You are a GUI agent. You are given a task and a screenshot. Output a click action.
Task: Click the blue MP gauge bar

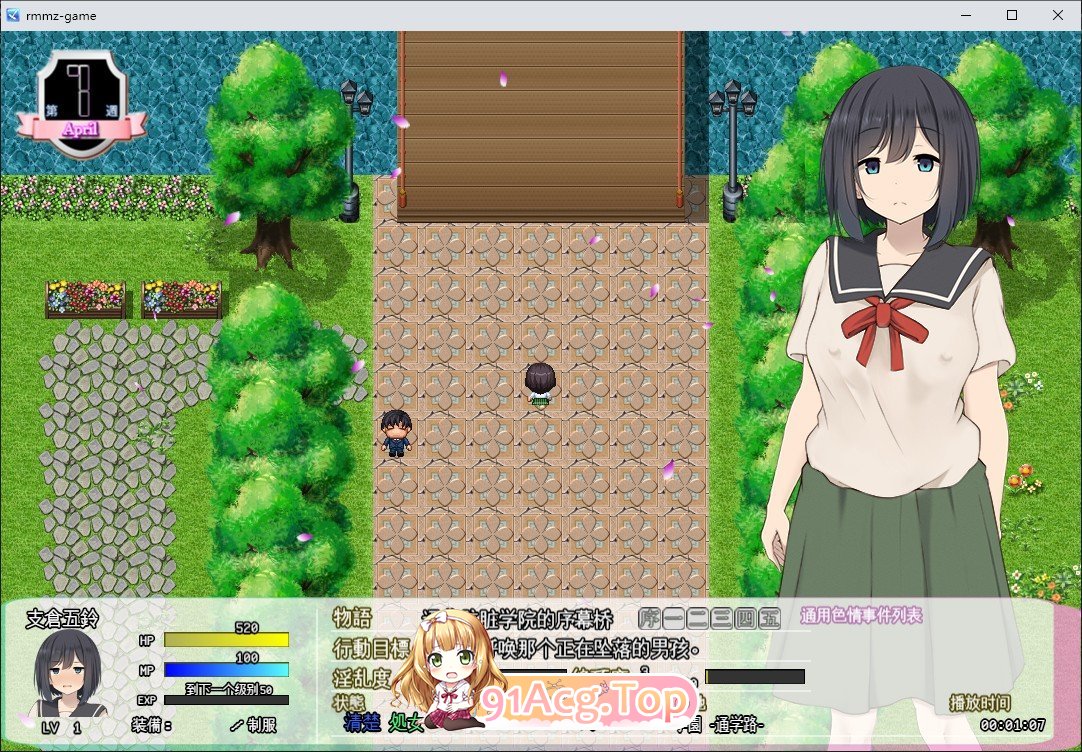pyautogui.click(x=226, y=670)
